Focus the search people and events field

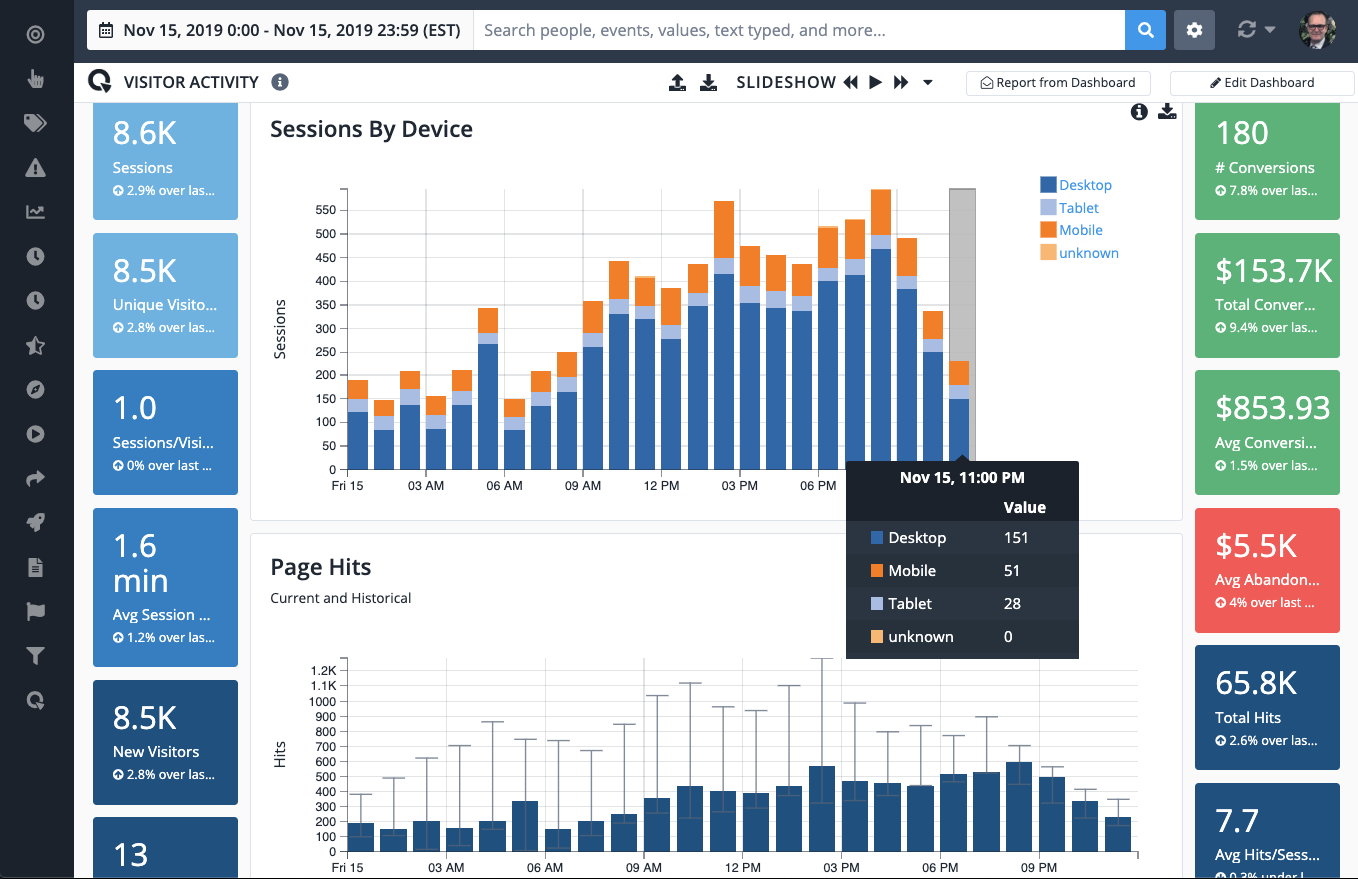[x=798, y=30]
